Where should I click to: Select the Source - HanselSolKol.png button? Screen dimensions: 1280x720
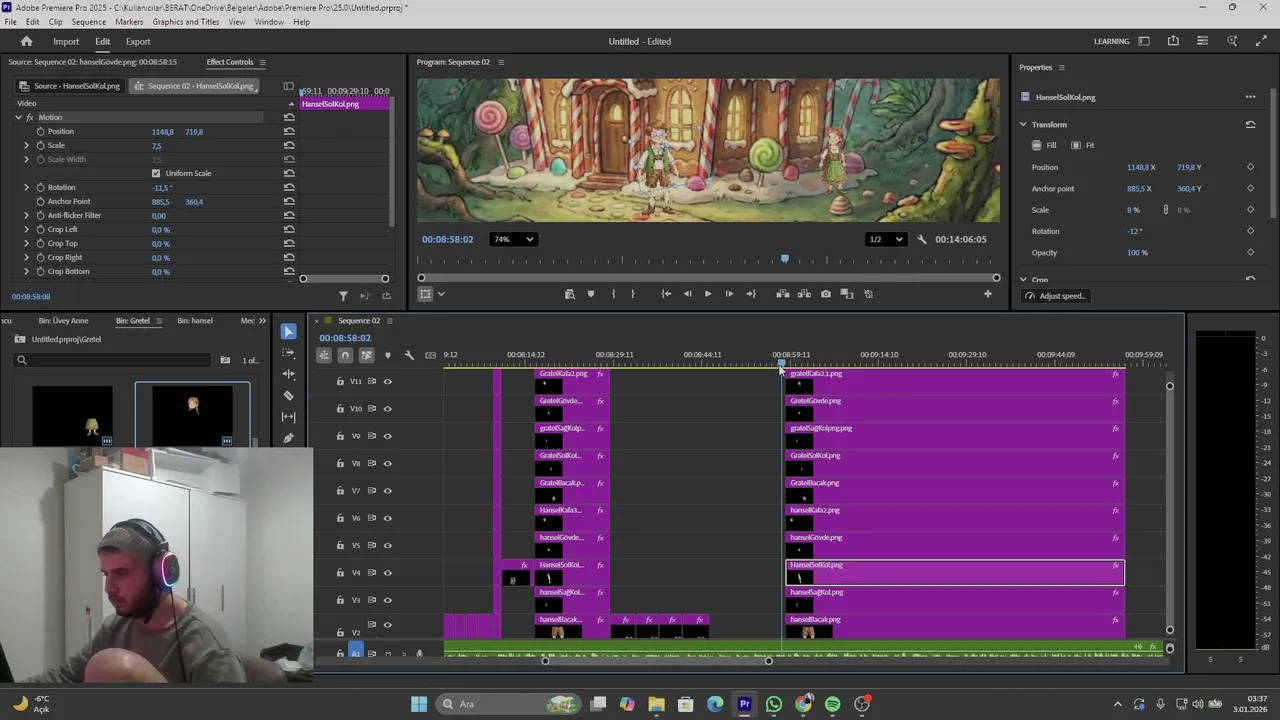coord(71,86)
